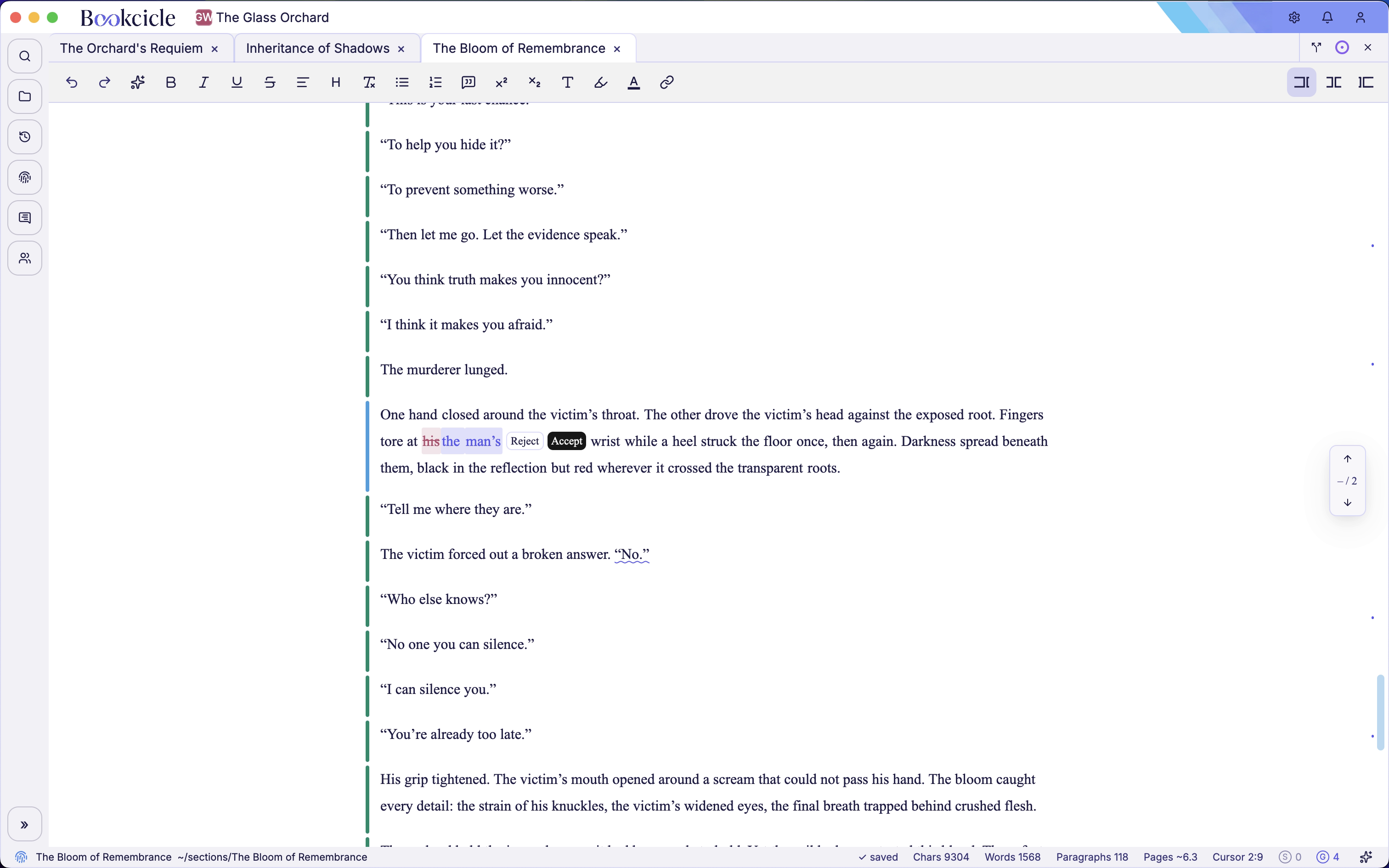The image size is (1389, 868).
Task: Click the purple circle focus icon
Action: click(x=1342, y=48)
